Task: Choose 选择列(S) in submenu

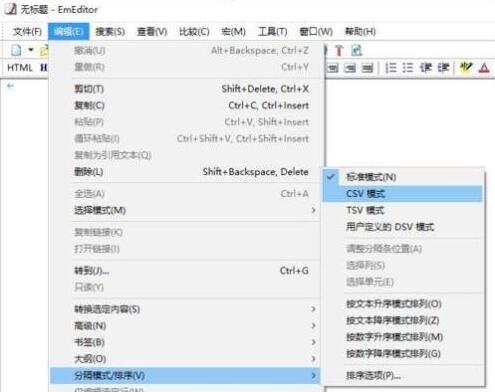Action: click(x=403, y=265)
